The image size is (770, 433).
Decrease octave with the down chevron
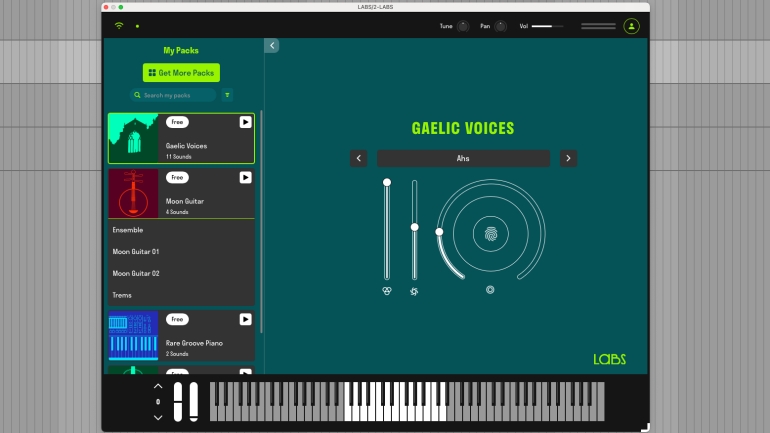158,418
